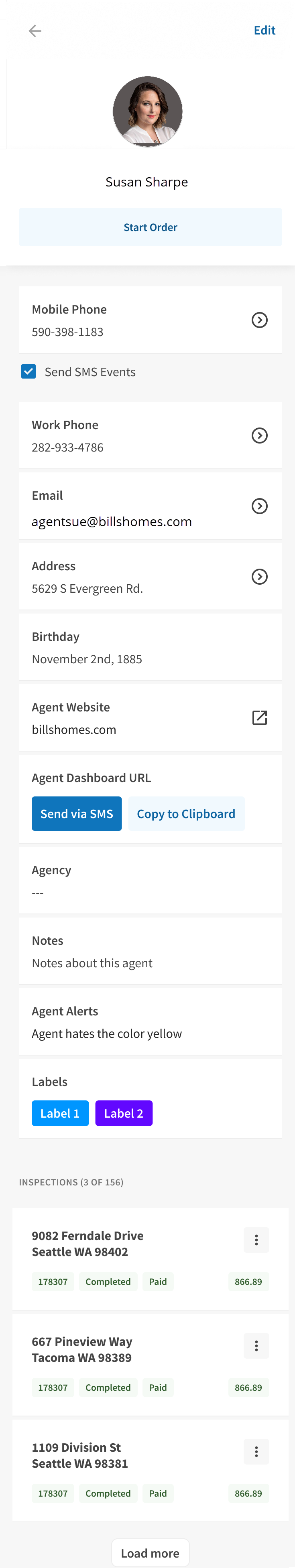This screenshot has height=1568, width=295.
Task: Open options menu for 1109 Division St
Action: (256, 1452)
